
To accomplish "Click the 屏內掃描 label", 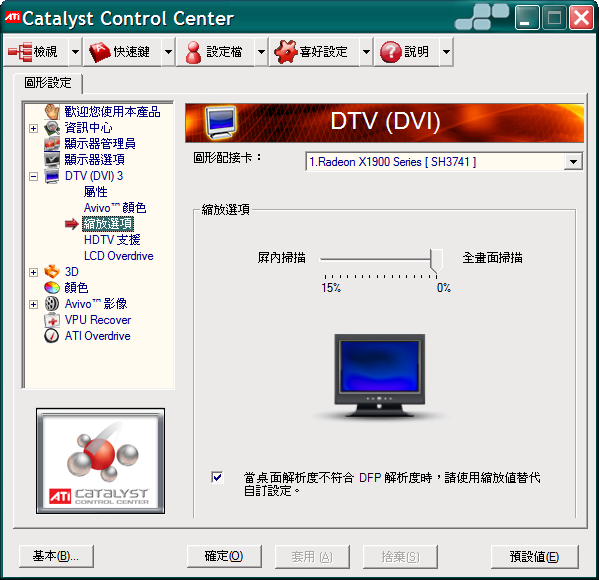I will point(282,258).
